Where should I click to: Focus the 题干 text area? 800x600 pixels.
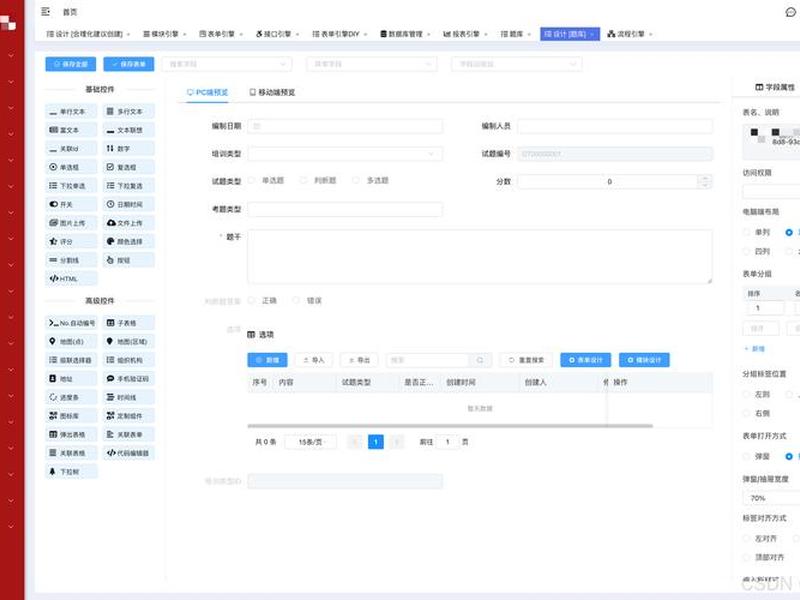[480, 256]
